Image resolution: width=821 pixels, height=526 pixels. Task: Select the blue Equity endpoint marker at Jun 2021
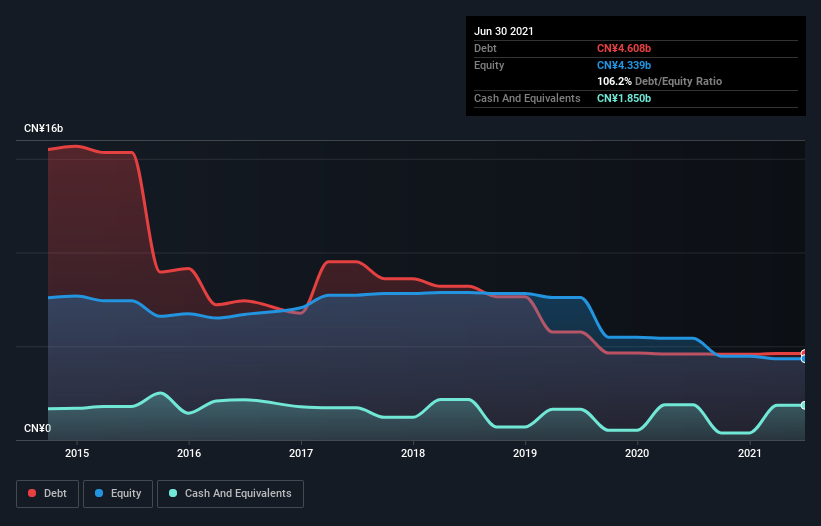tap(804, 359)
